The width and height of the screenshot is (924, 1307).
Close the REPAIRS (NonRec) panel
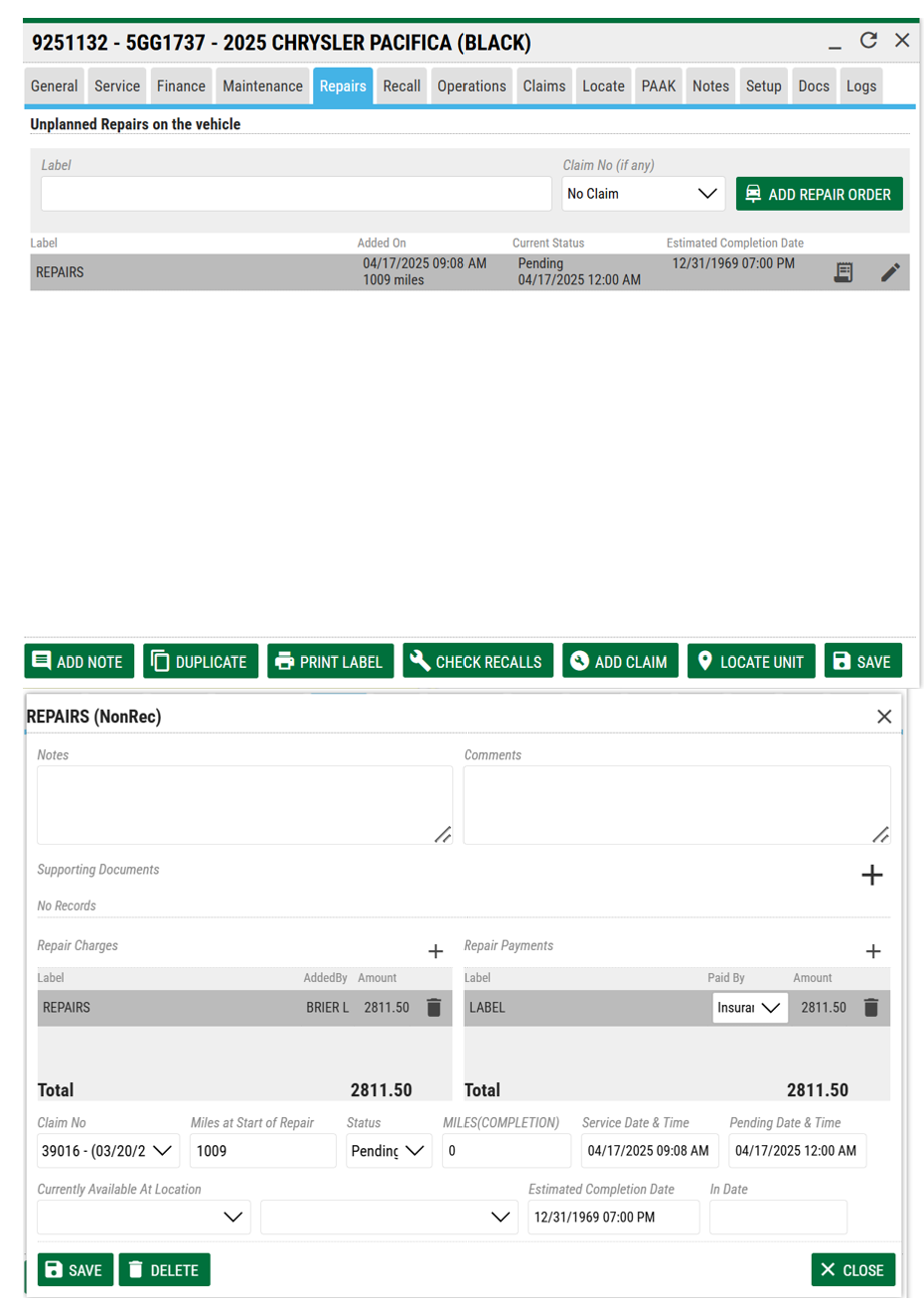pos(884,717)
